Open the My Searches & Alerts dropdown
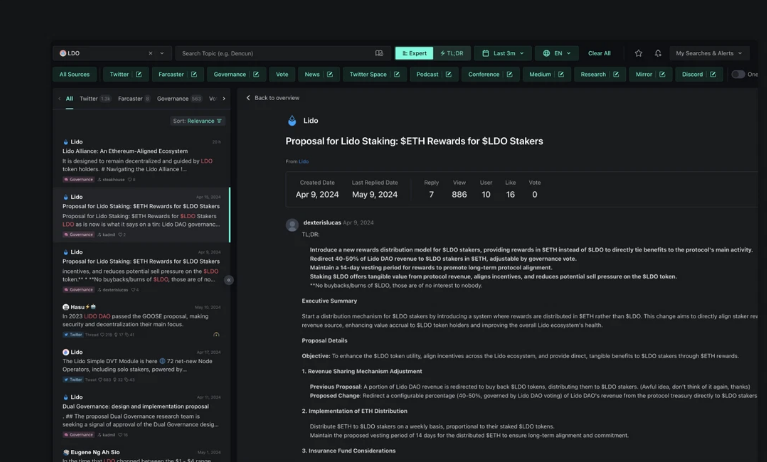The width and height of the screenshot is (767, 462). coord(709,53)
